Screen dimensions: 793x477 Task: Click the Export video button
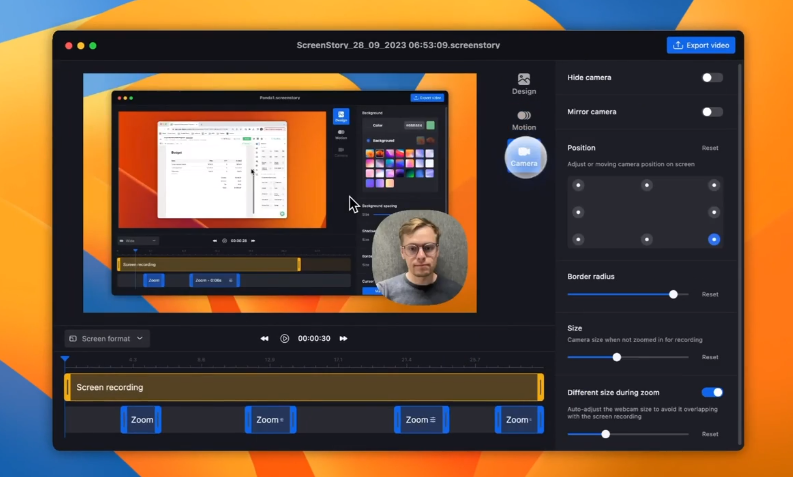(x=700, y=45)
